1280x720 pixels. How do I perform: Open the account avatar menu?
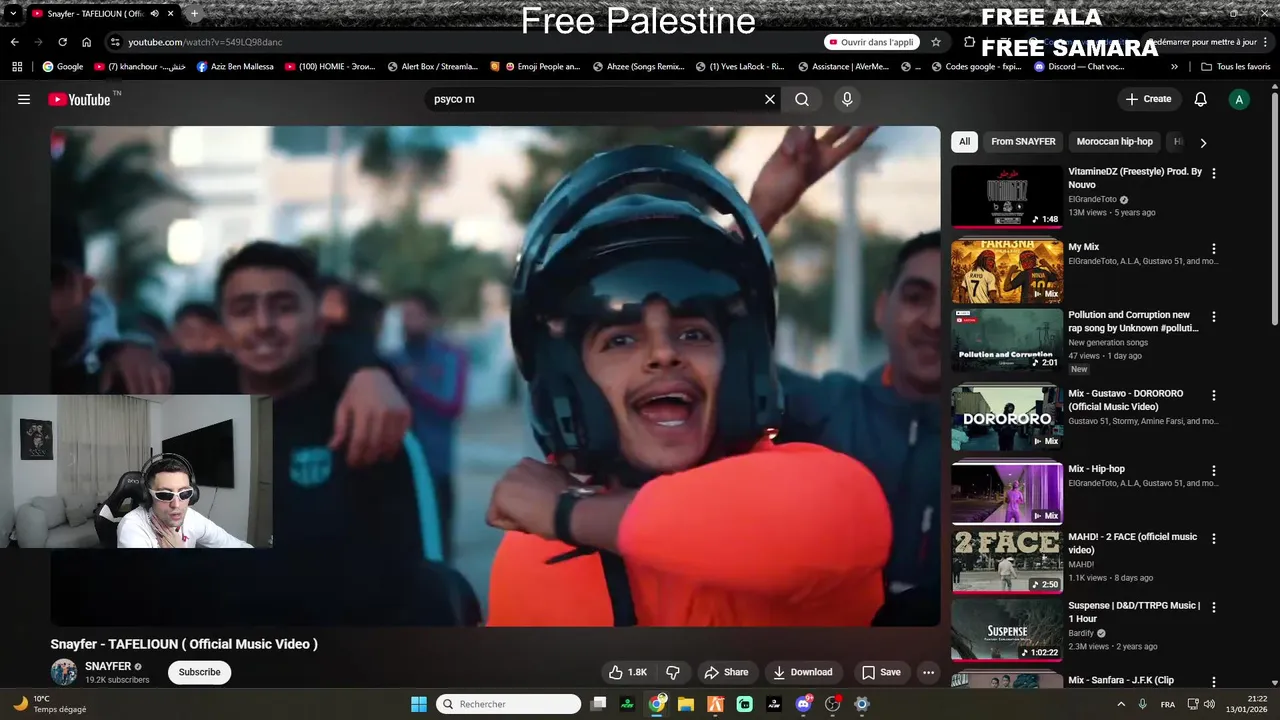tap(1239, 99)
